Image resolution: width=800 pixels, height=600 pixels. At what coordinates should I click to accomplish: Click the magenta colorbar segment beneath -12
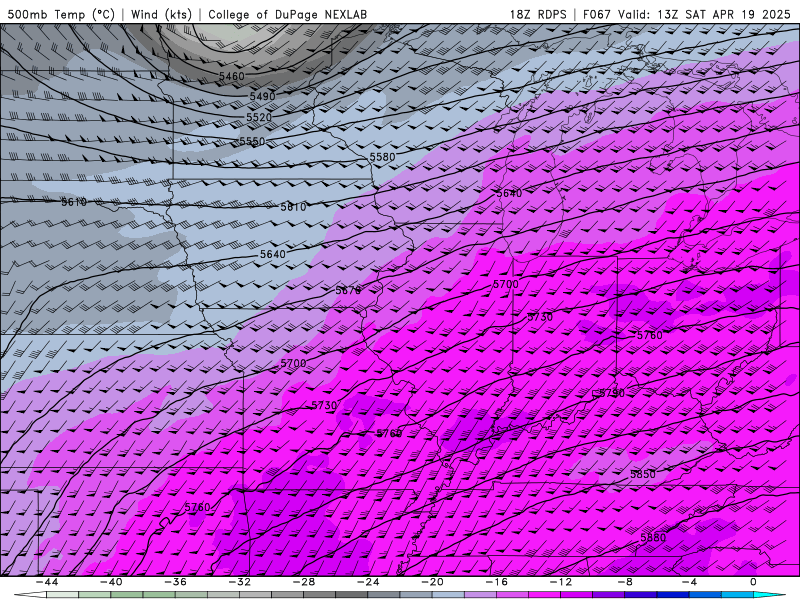pyautogui.click(x=544, y=595)
